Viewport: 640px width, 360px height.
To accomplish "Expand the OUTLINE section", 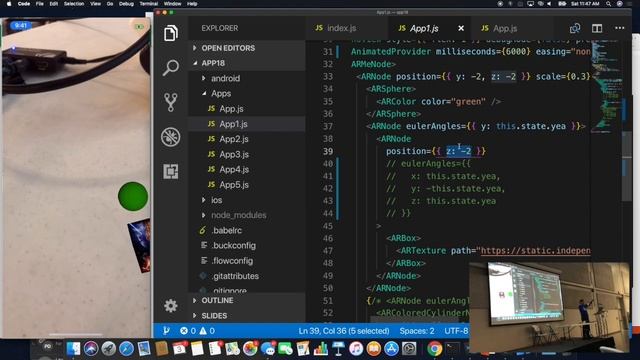I will click(247, 300).
